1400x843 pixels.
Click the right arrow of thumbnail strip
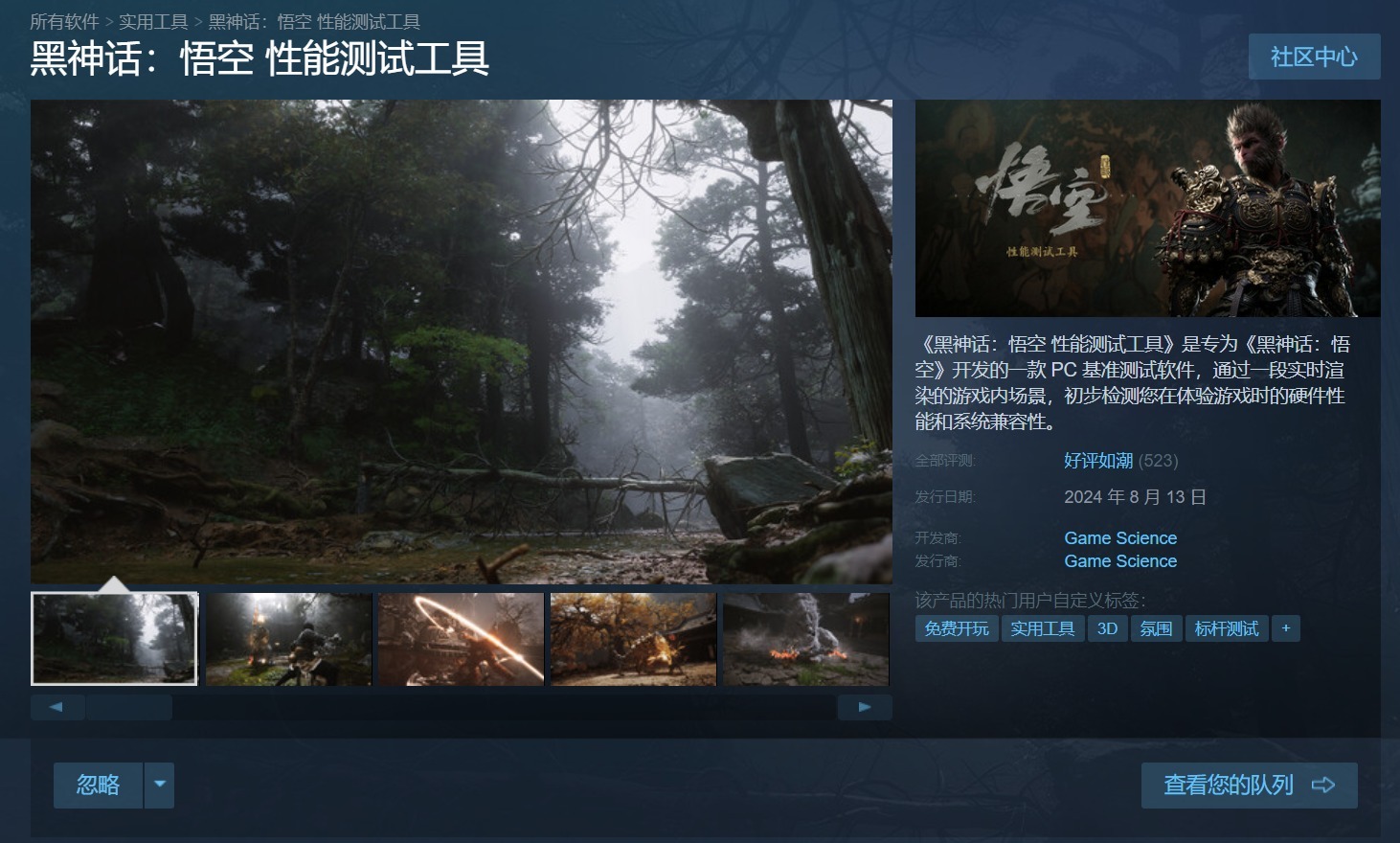[865, 707]
